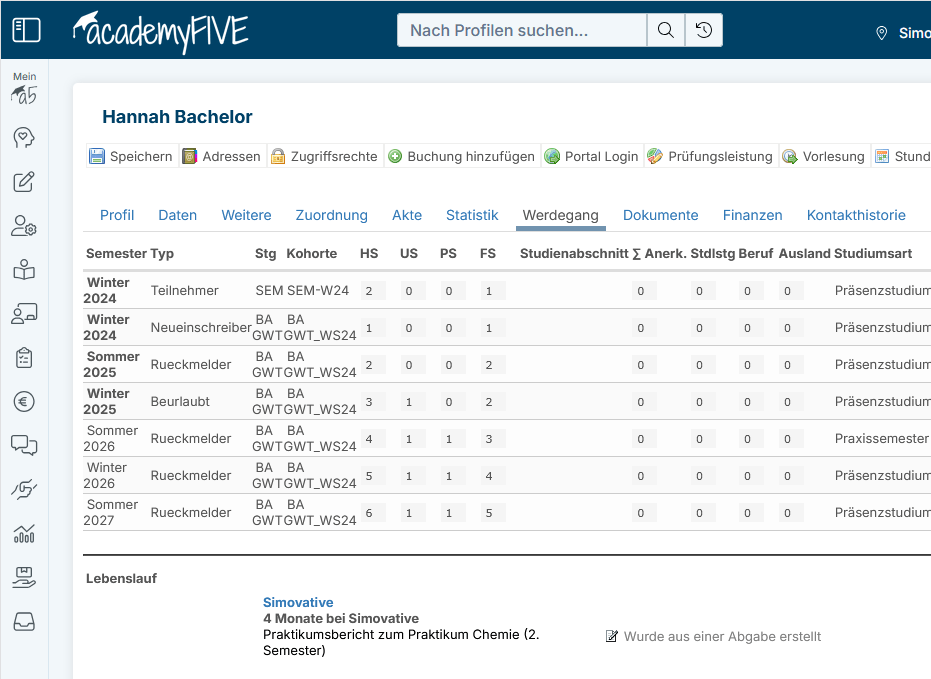Image resolution: width=931 pixels, height=679 pixels.
Task: Click the euro finance sidebar icon
Action: [24, 401]
